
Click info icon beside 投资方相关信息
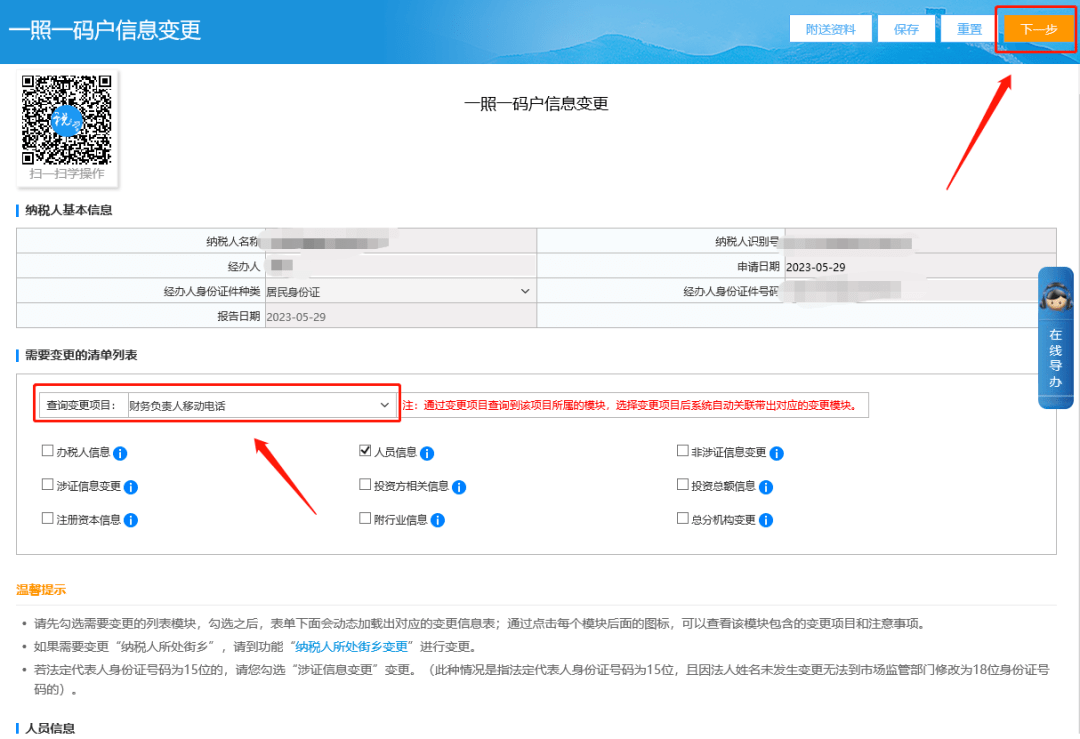click(x=459, y=487)
